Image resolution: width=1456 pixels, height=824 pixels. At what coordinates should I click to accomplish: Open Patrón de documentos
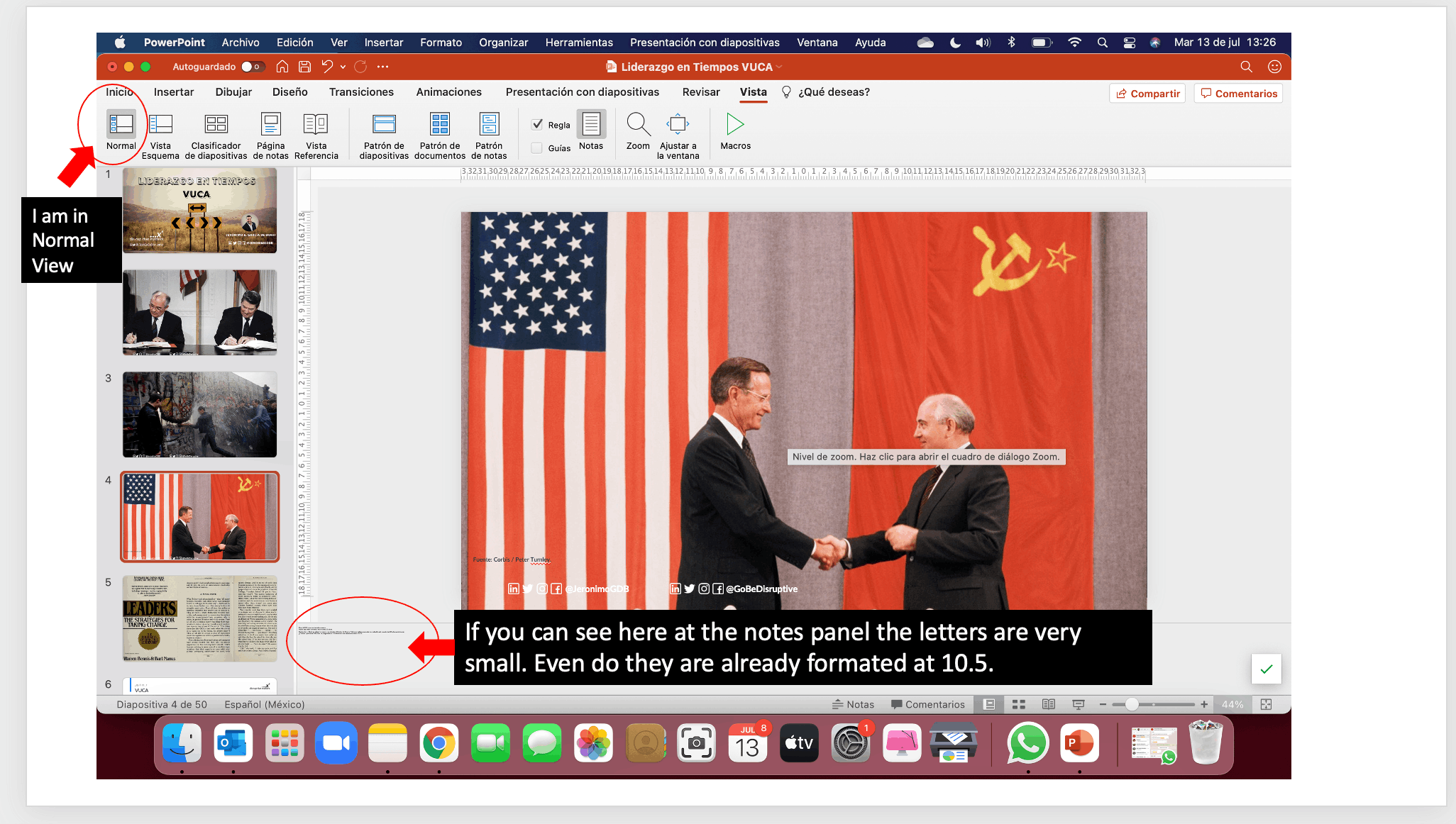(x=440, y=135)
